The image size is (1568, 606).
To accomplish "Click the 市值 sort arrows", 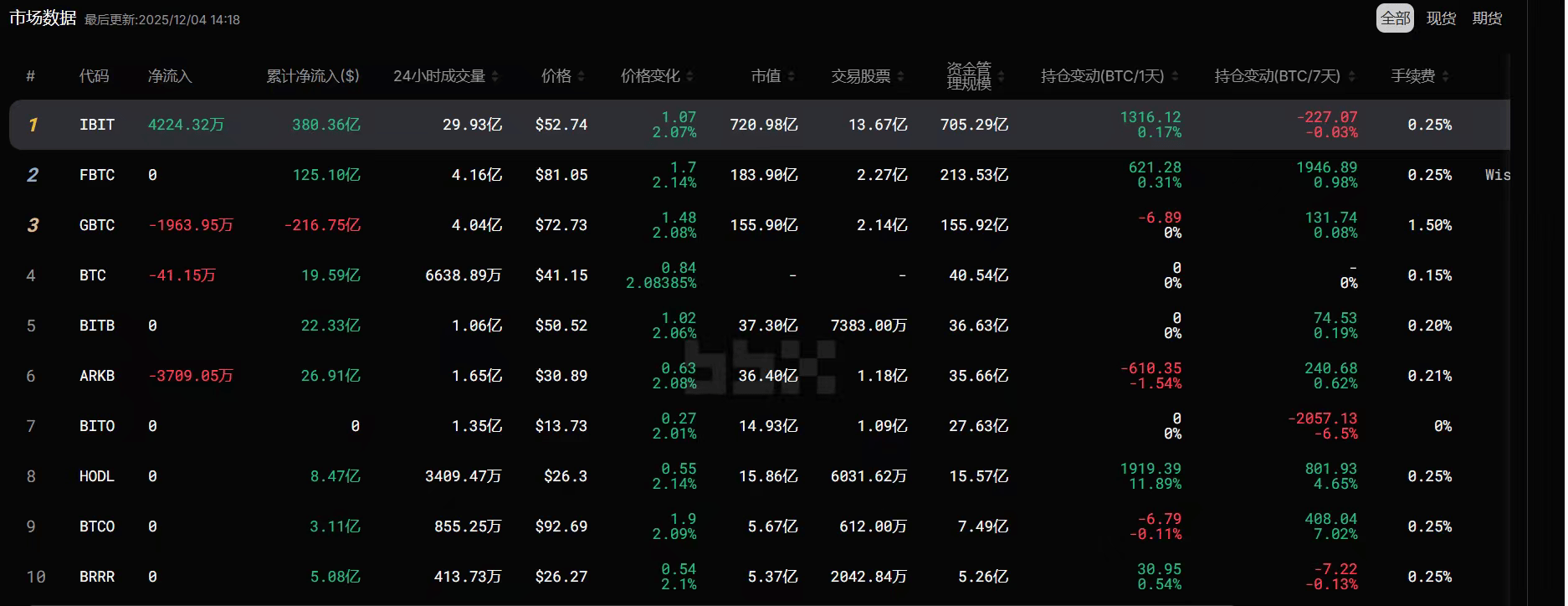I will [792, 76].
